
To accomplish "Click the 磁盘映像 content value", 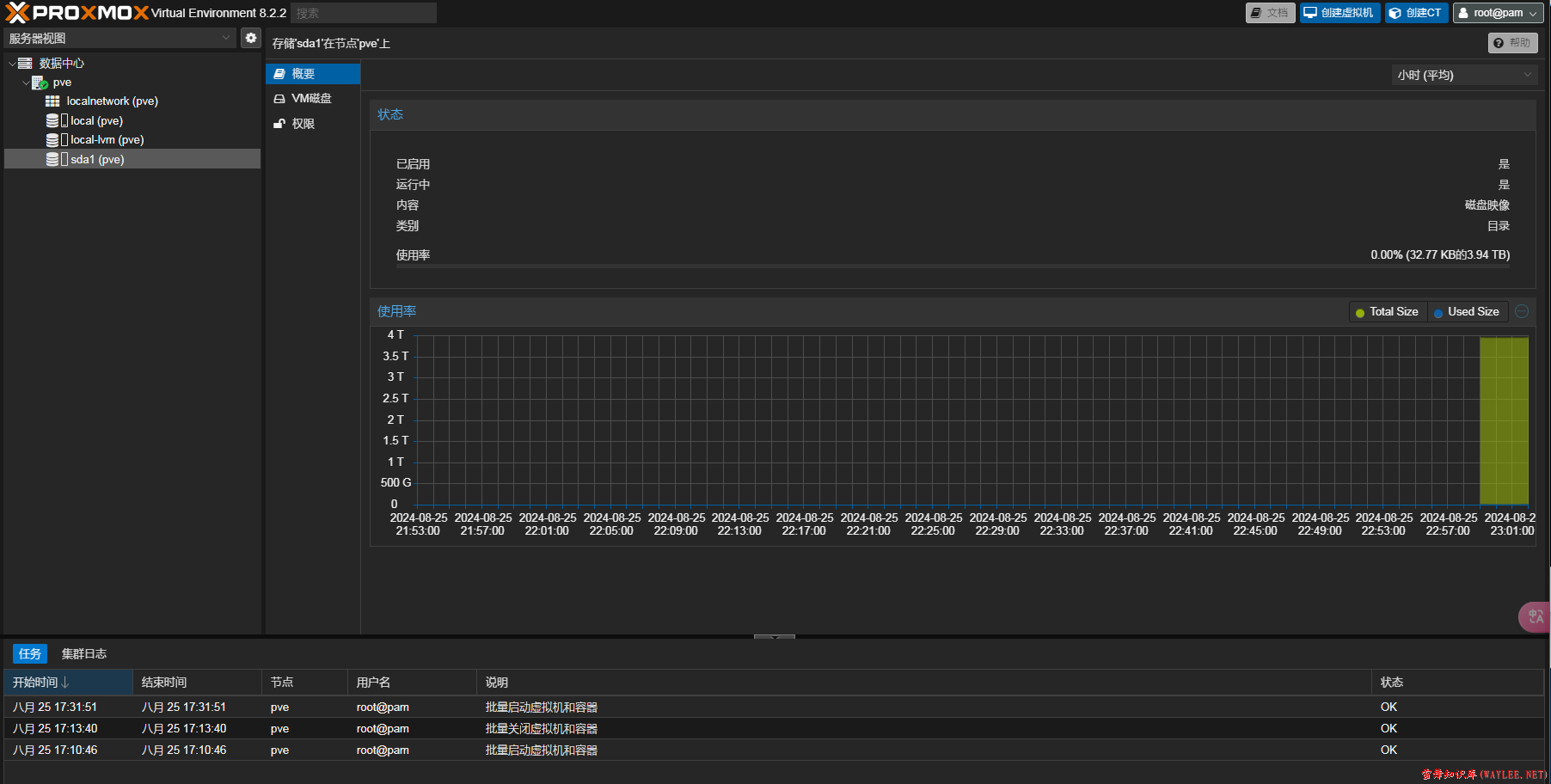I will coord(1487,205).
